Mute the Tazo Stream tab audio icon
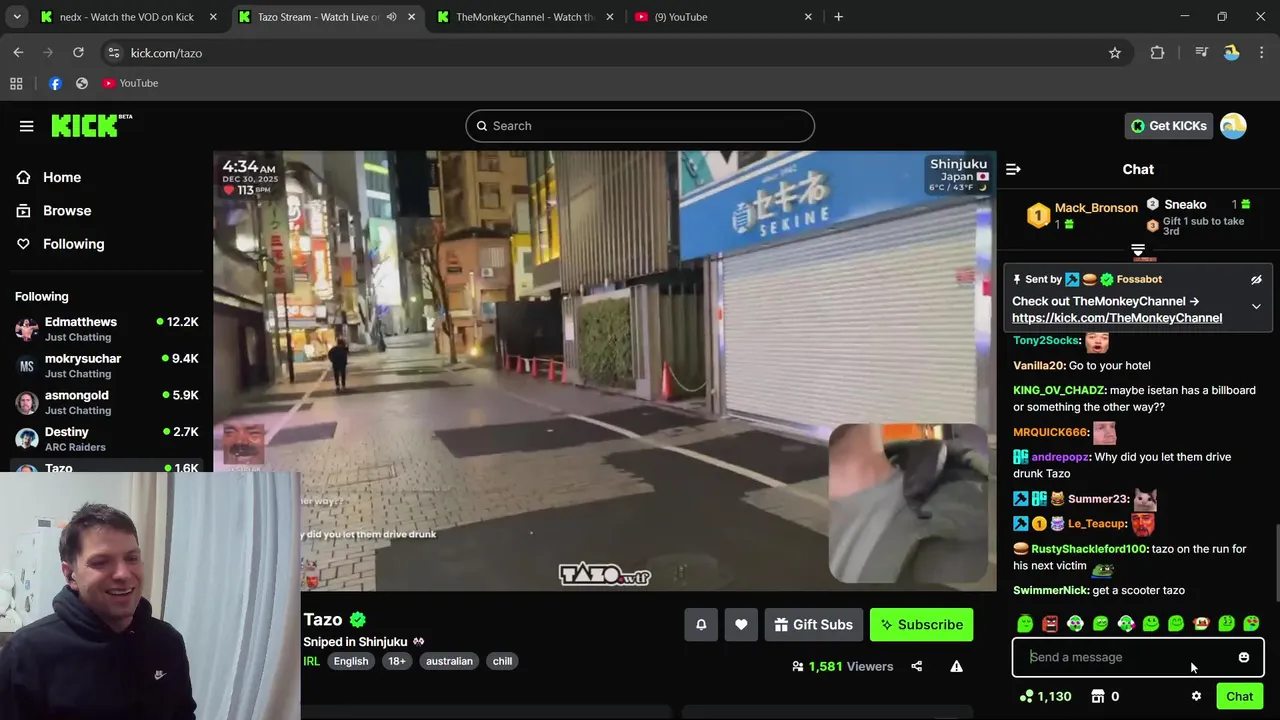 click(x=391, y=17)
